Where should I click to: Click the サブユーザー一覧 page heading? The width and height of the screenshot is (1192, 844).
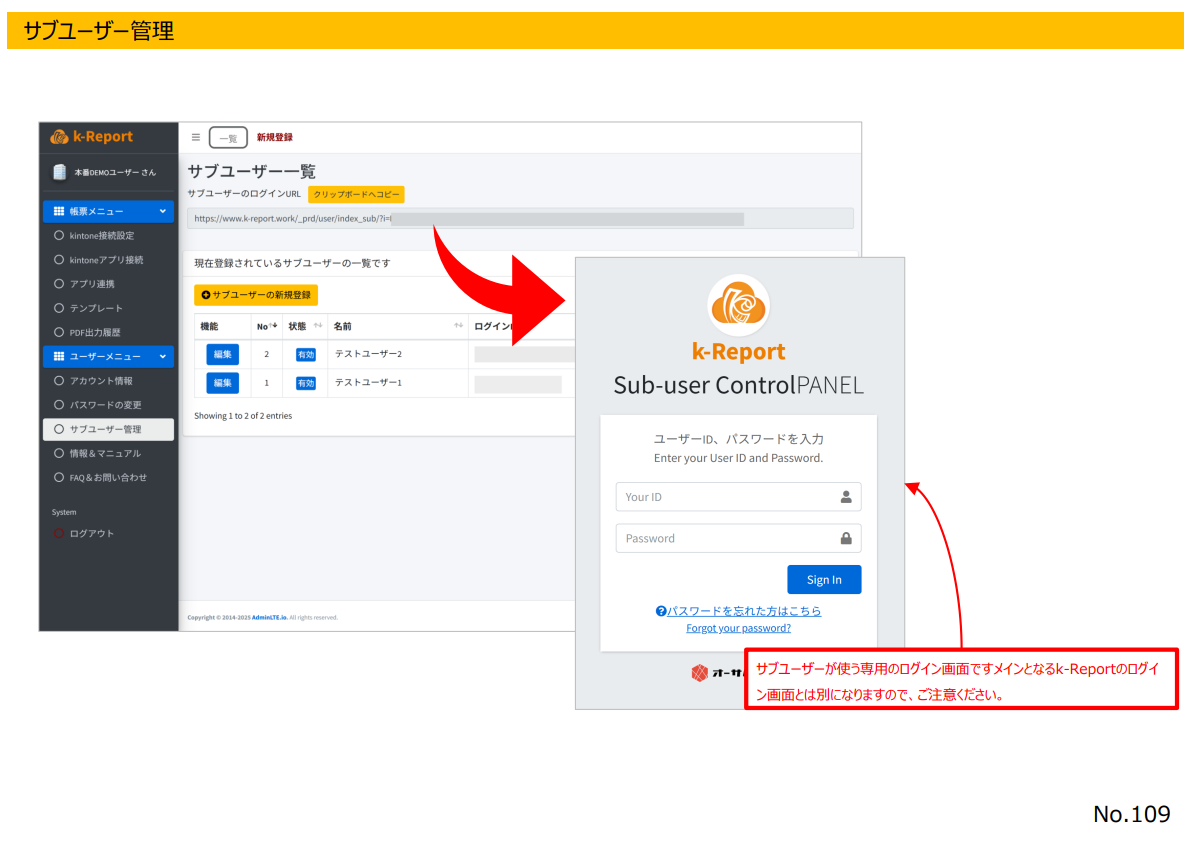[x=252, y=171]
